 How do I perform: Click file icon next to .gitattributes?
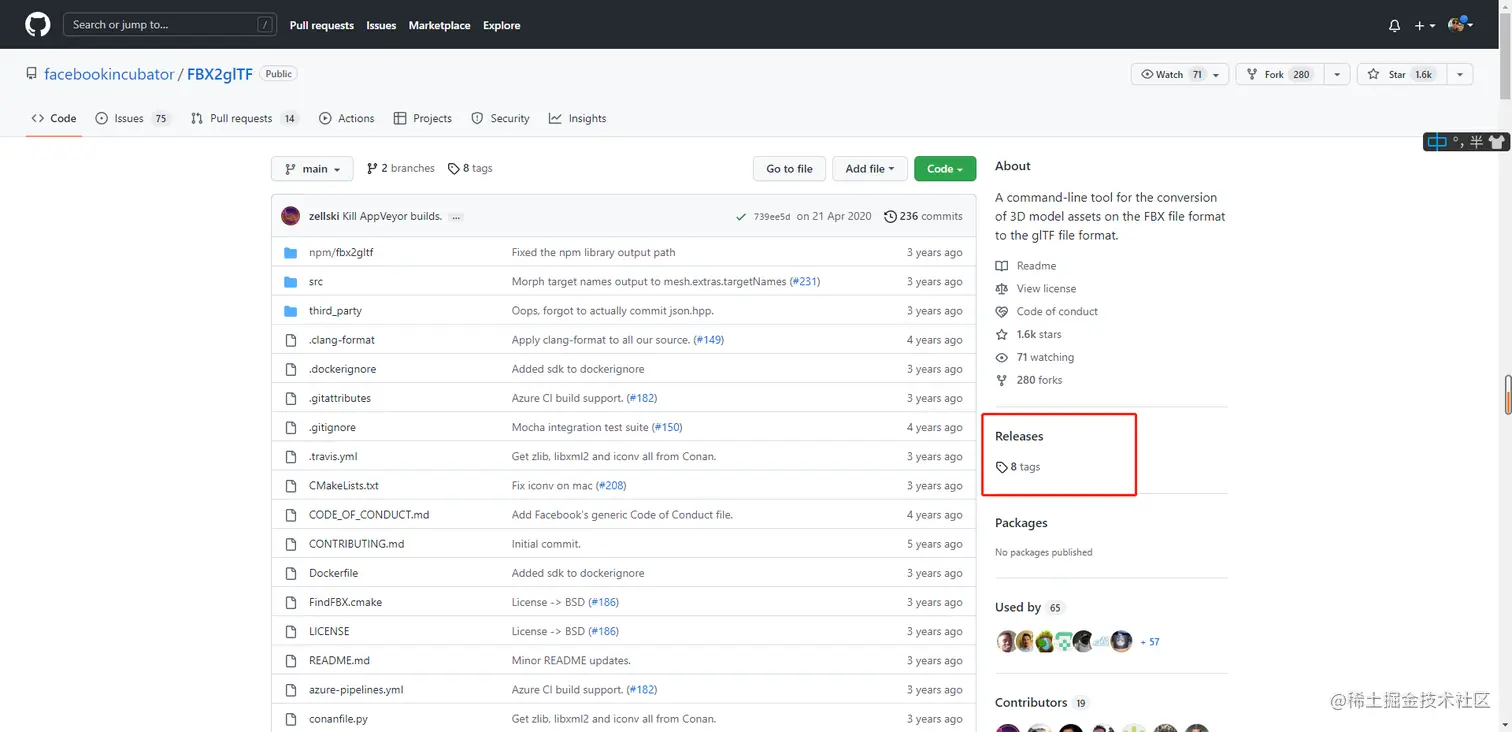[291, 398]
